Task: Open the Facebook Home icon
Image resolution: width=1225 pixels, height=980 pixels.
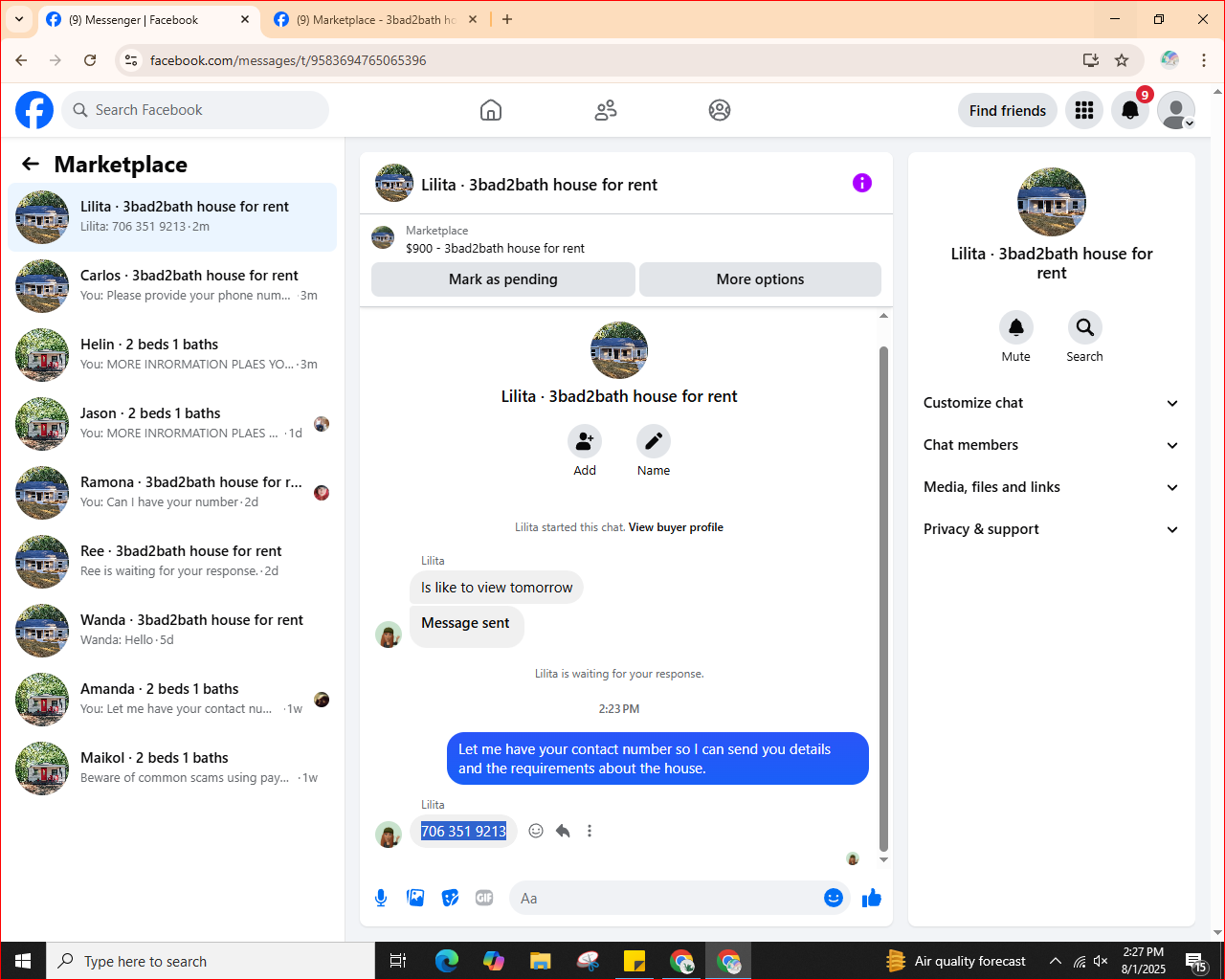Action: coord(491,110)
